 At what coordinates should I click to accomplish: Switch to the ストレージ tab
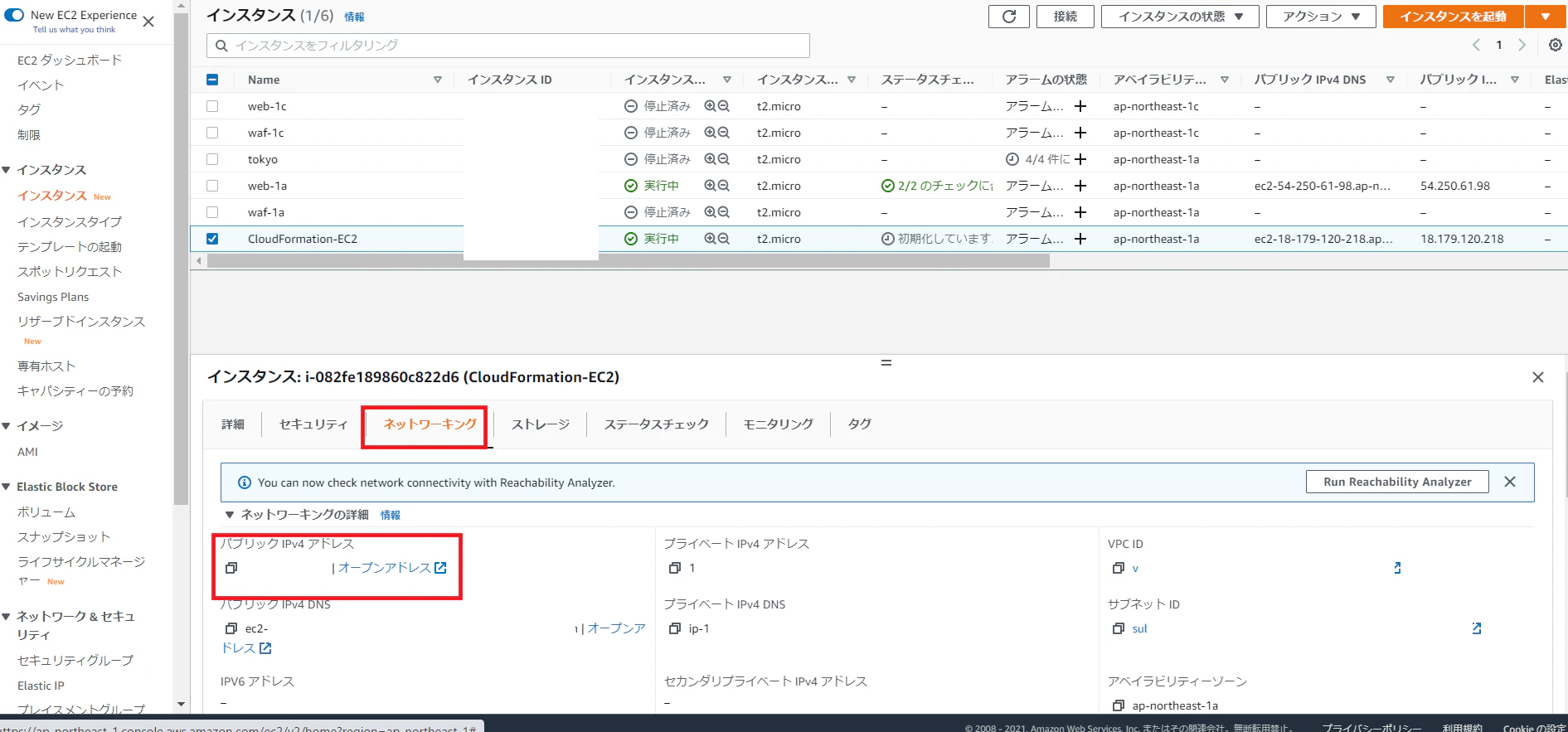click(541, 424)
